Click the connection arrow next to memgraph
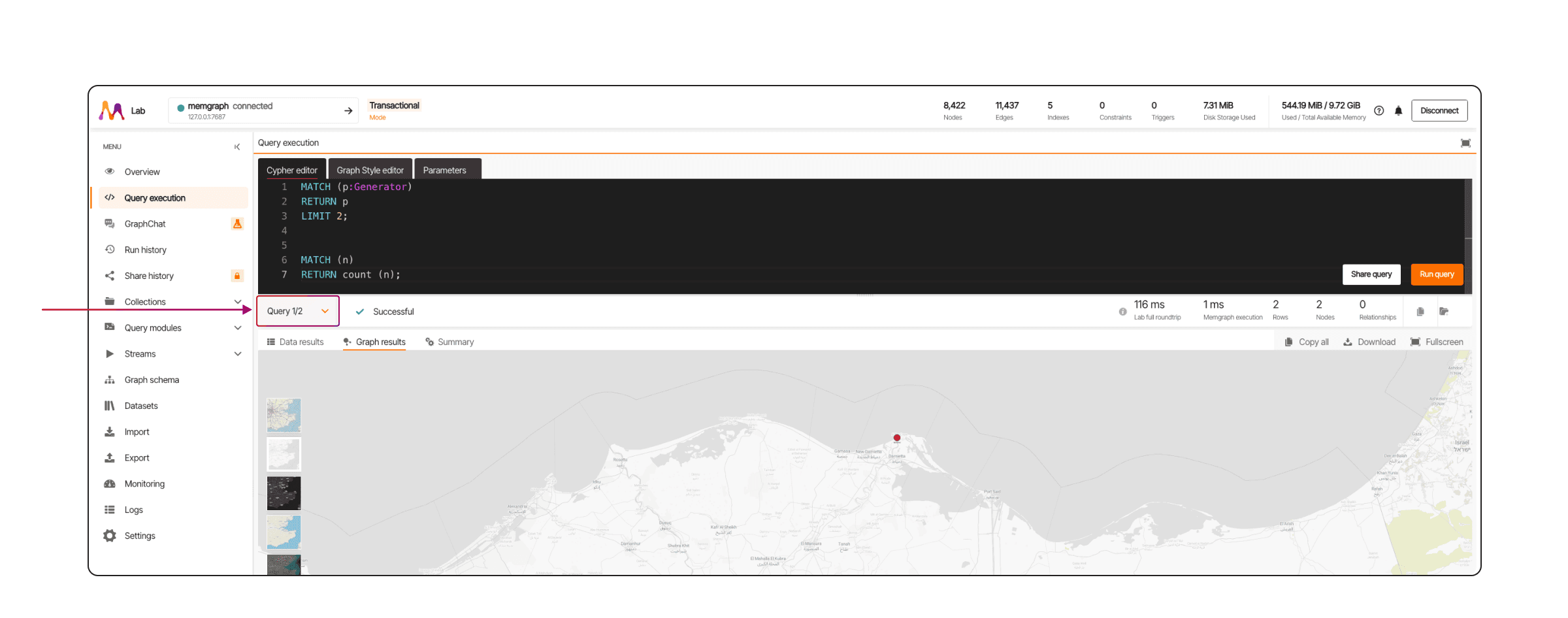Screen dimensions: 1568x618 coord(348,110)
